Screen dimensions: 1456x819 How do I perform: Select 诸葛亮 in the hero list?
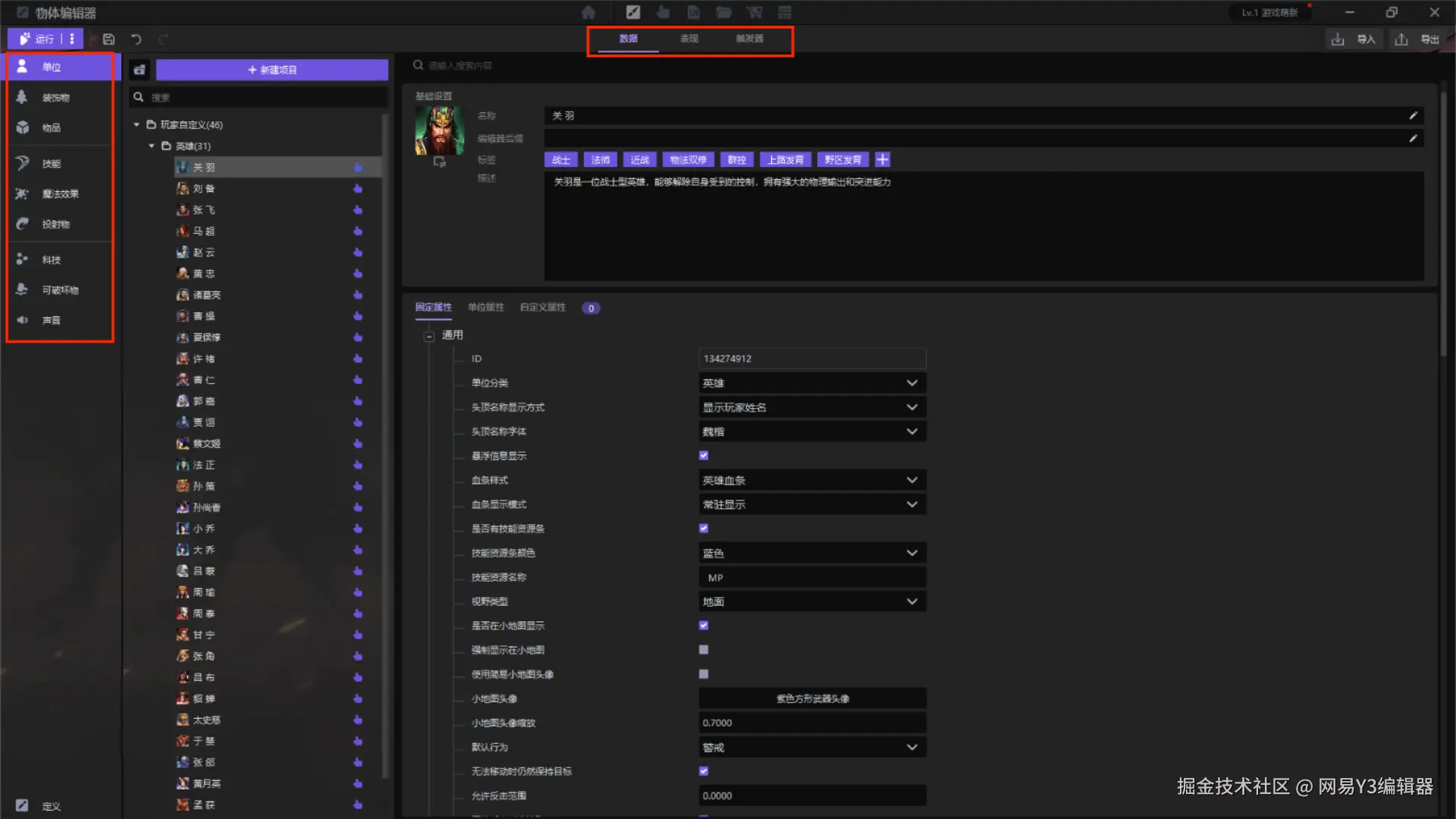(206, 295)
